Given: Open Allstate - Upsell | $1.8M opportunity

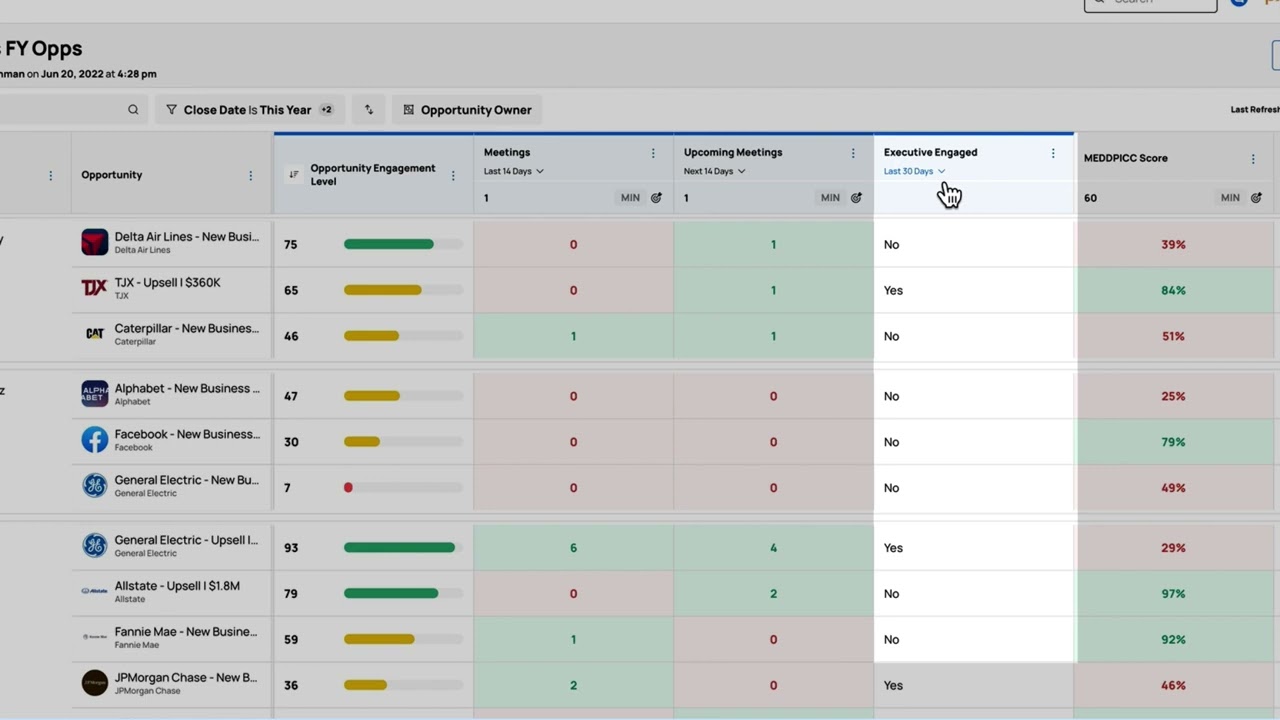Looking at the screenshot, I should point(177,586).
